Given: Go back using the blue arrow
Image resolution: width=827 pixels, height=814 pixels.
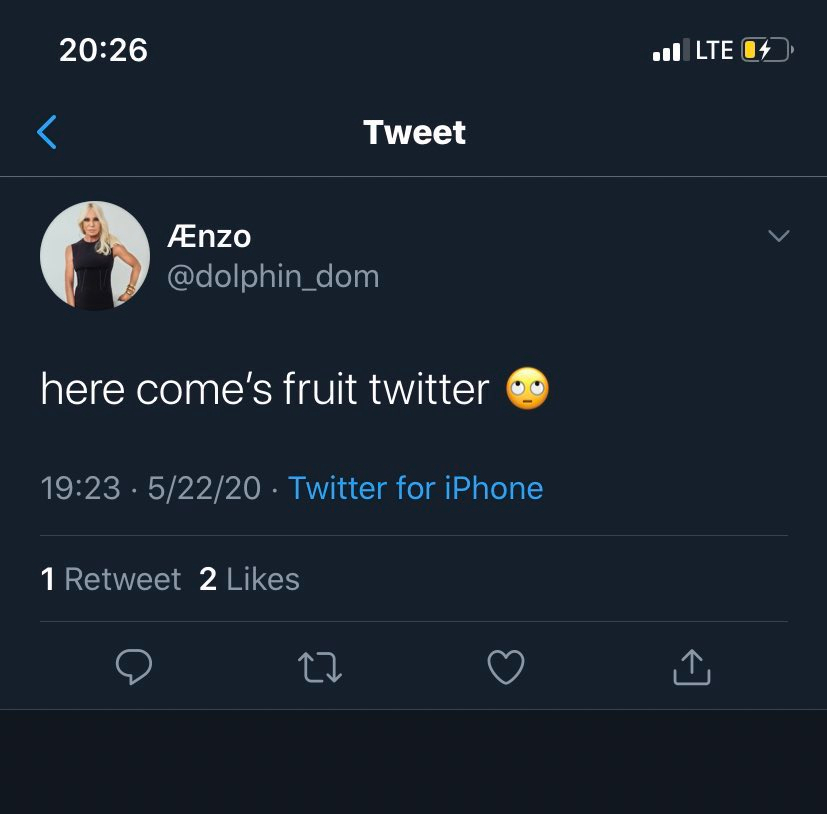Looking at the screenshot, I should click(47, 132).
